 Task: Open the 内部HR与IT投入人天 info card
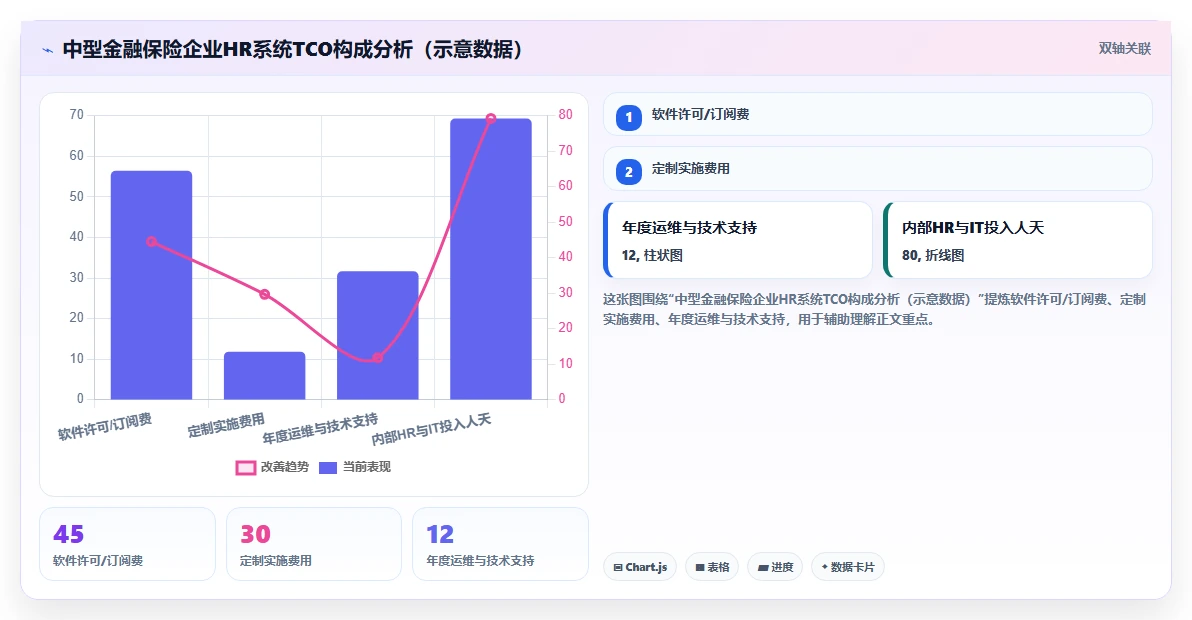(1018, 240)
